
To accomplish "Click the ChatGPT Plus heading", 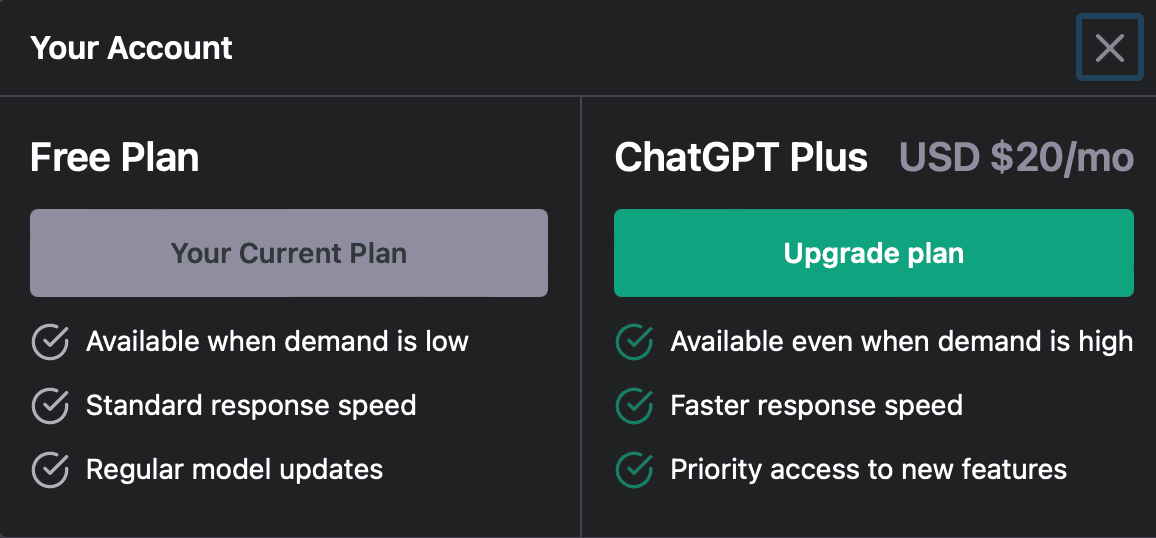I will pos(741,158).
